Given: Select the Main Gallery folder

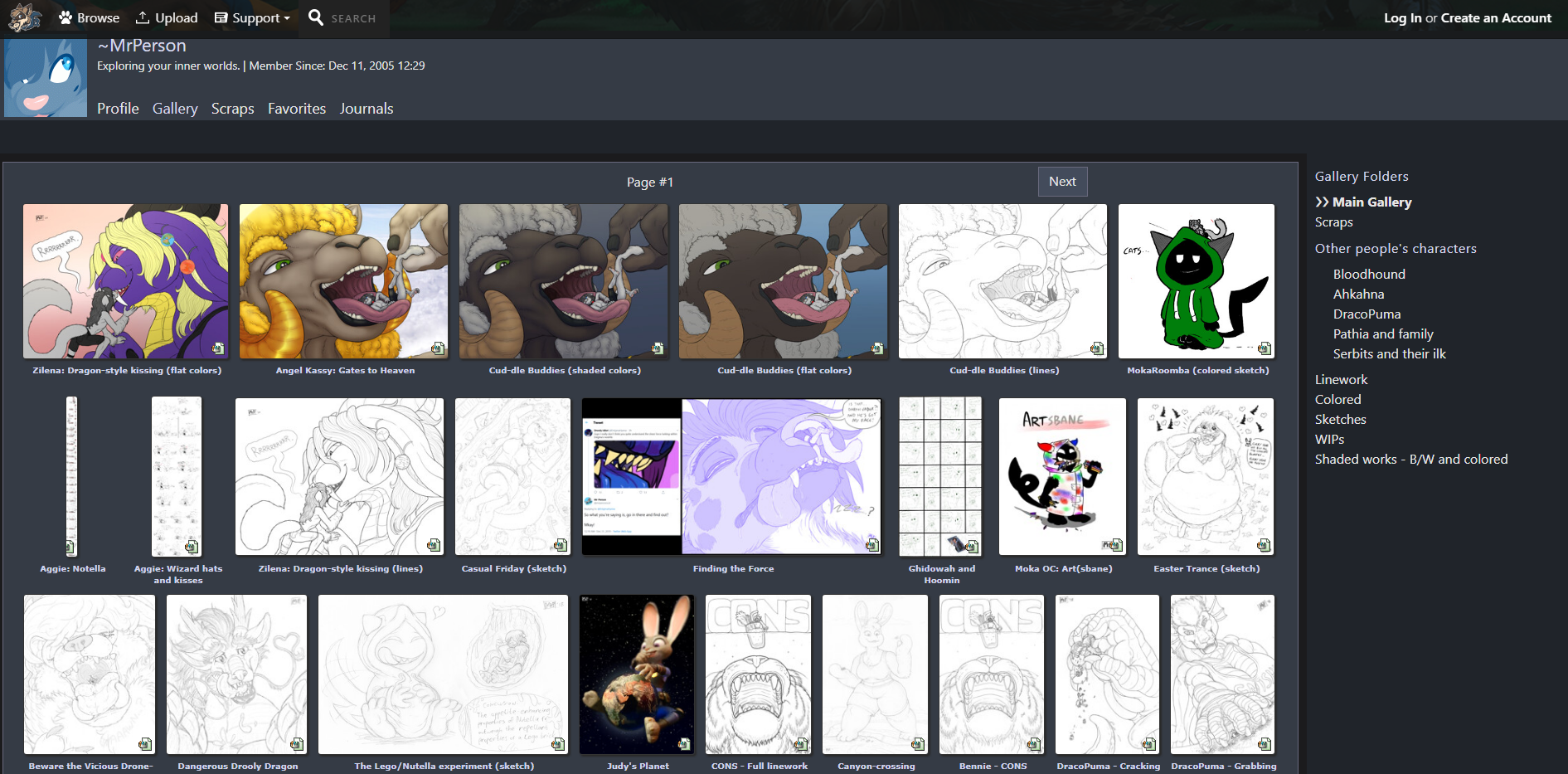Looking at the screenshot, I should (x=1371, y=202).
